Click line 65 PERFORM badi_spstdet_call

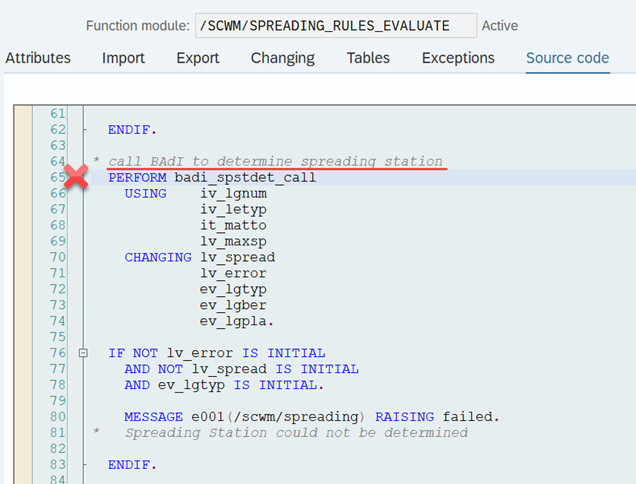[212, 177]
